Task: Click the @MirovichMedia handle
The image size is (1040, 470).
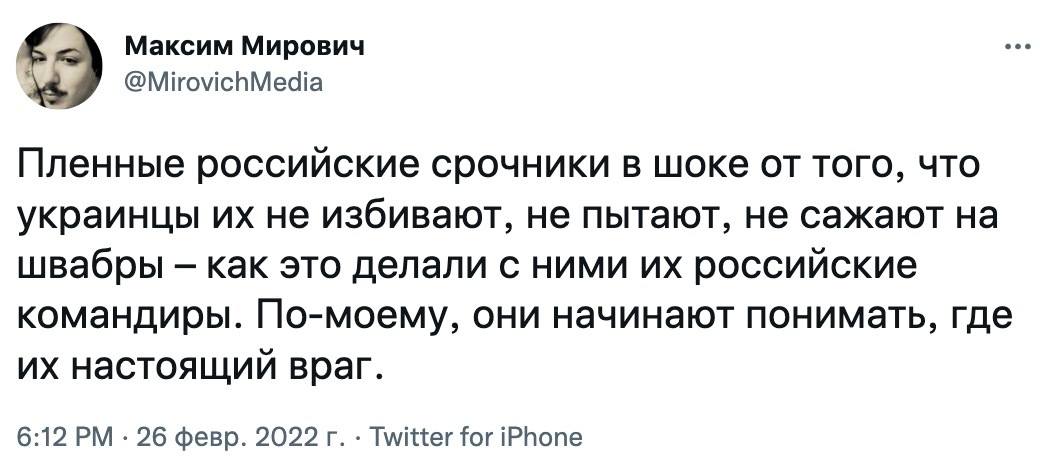Action: click(x=223, y=83)
